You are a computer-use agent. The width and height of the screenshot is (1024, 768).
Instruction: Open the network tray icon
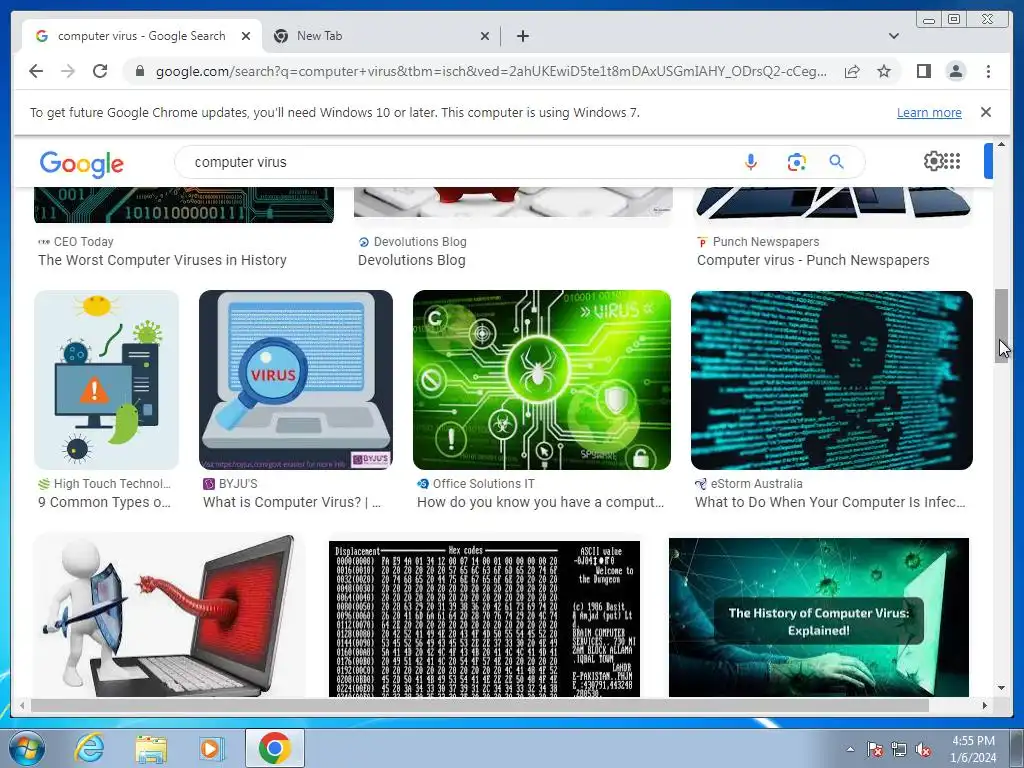pyautogui.click(x=899, y=750)
